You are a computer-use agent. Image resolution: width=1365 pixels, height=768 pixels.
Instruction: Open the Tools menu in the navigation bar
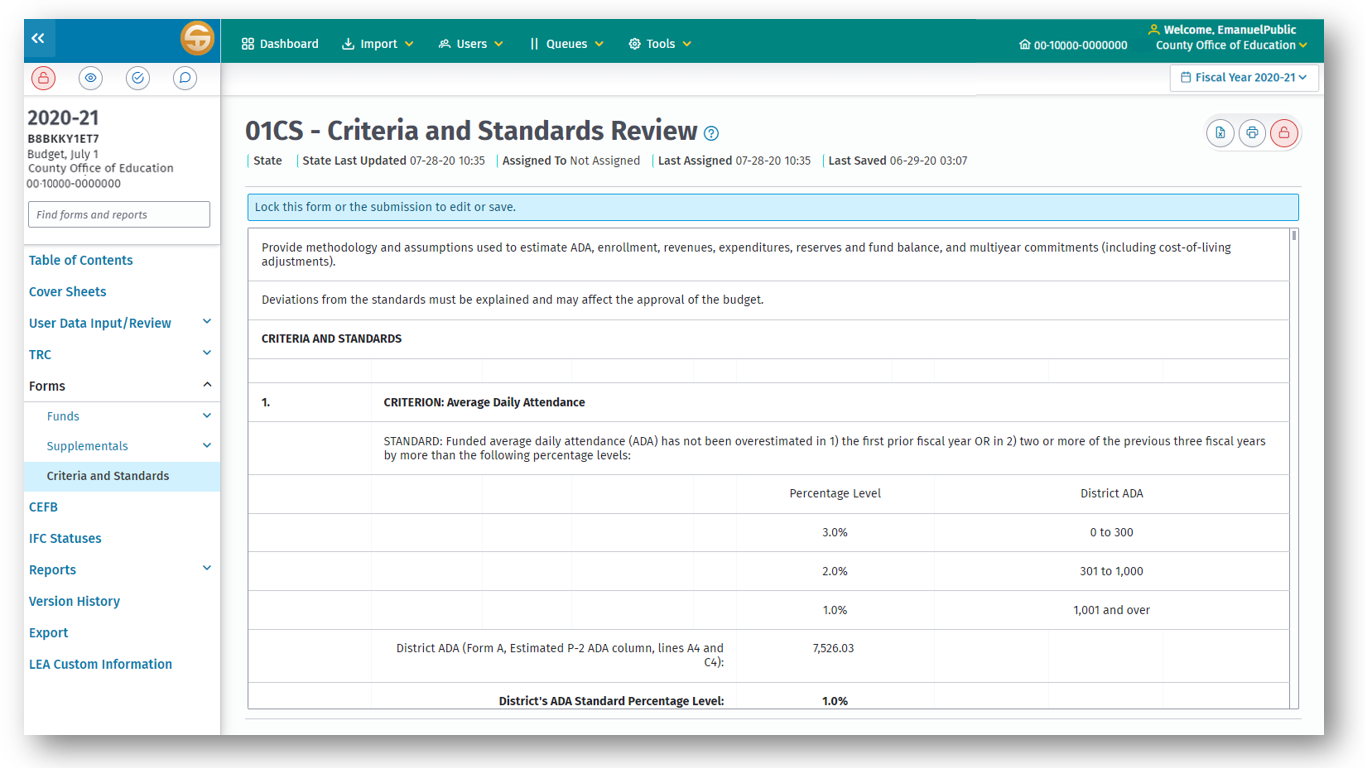[x=659, y=43]
